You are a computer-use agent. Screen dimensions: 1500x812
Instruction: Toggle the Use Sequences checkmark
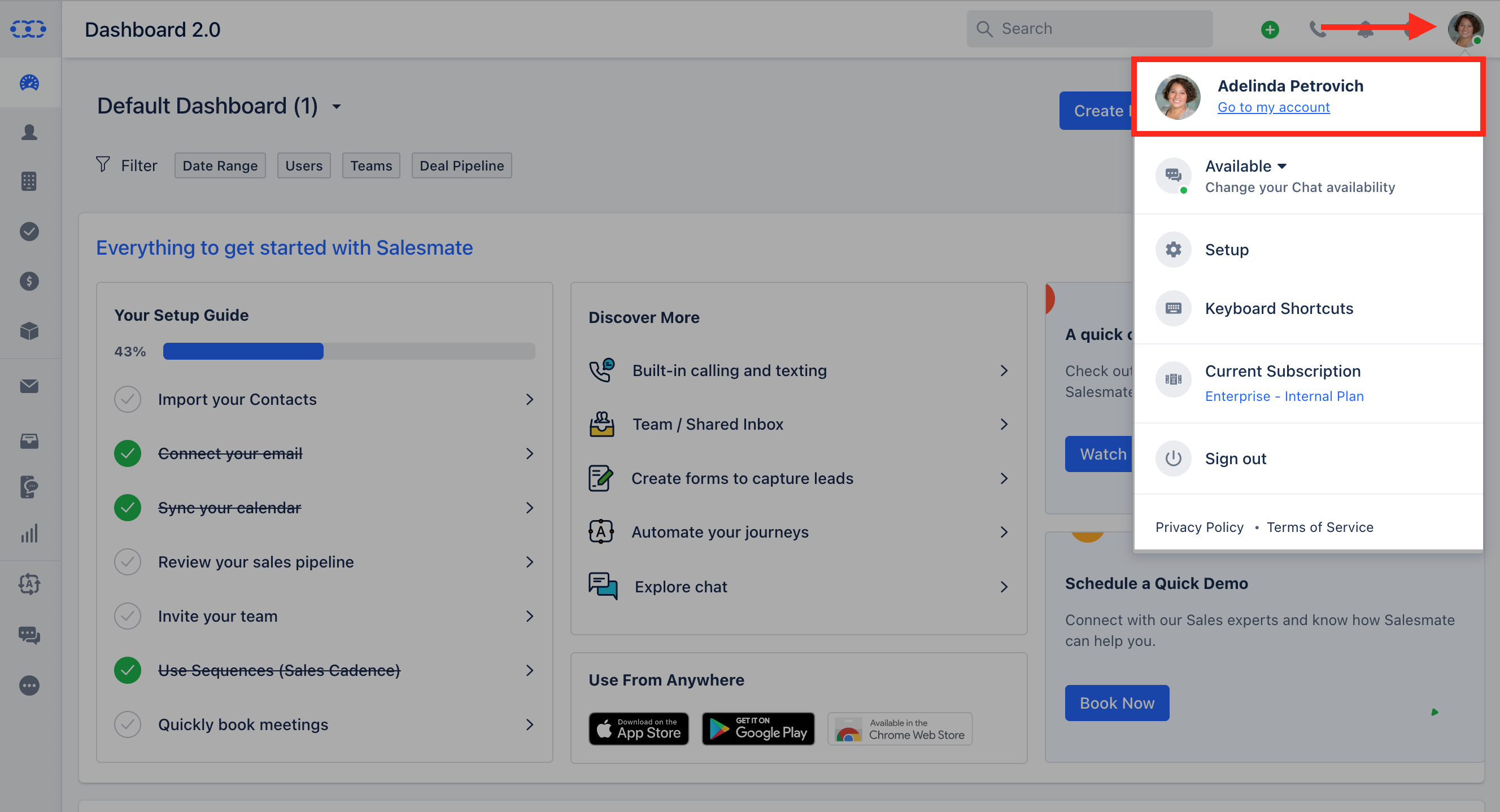coord(128,671)
